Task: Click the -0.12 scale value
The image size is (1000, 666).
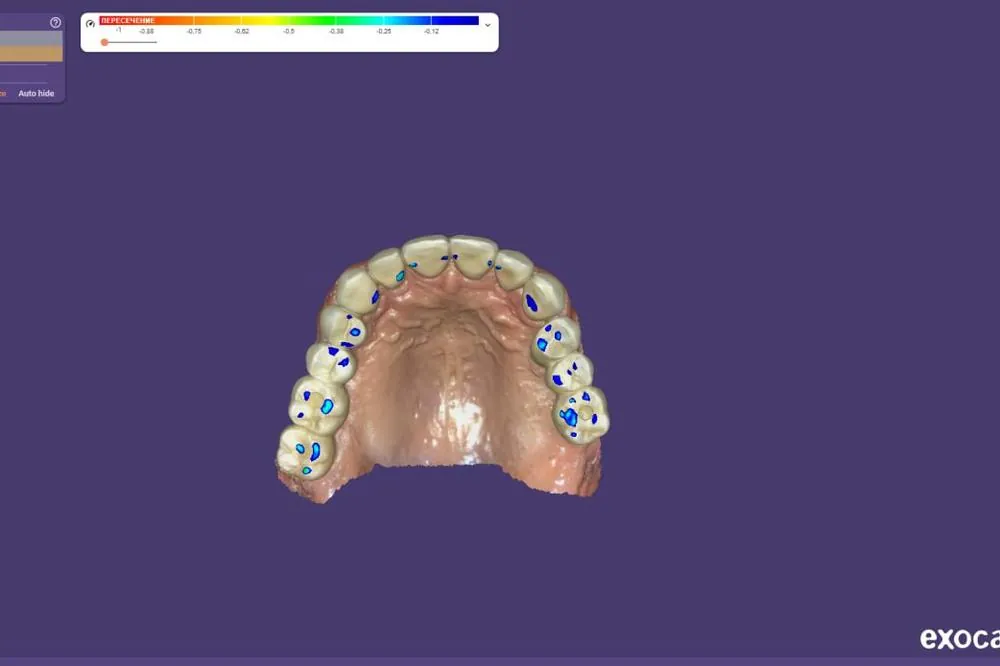Action: coord(432,31)
